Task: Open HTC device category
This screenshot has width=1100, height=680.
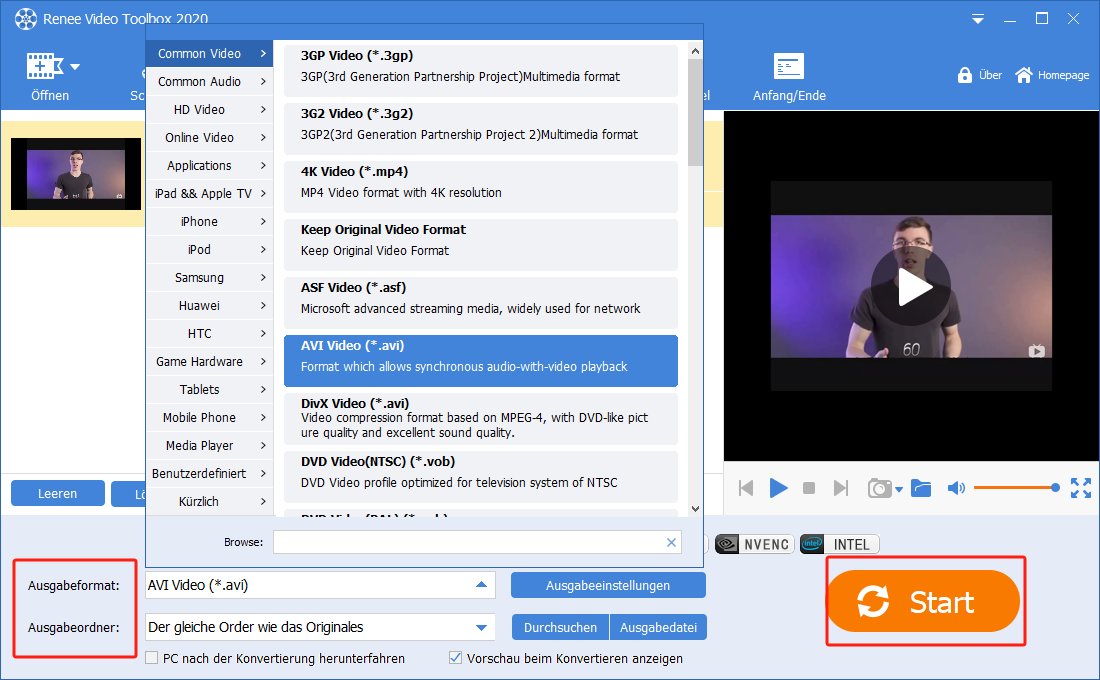Action: tap(209, 334)
